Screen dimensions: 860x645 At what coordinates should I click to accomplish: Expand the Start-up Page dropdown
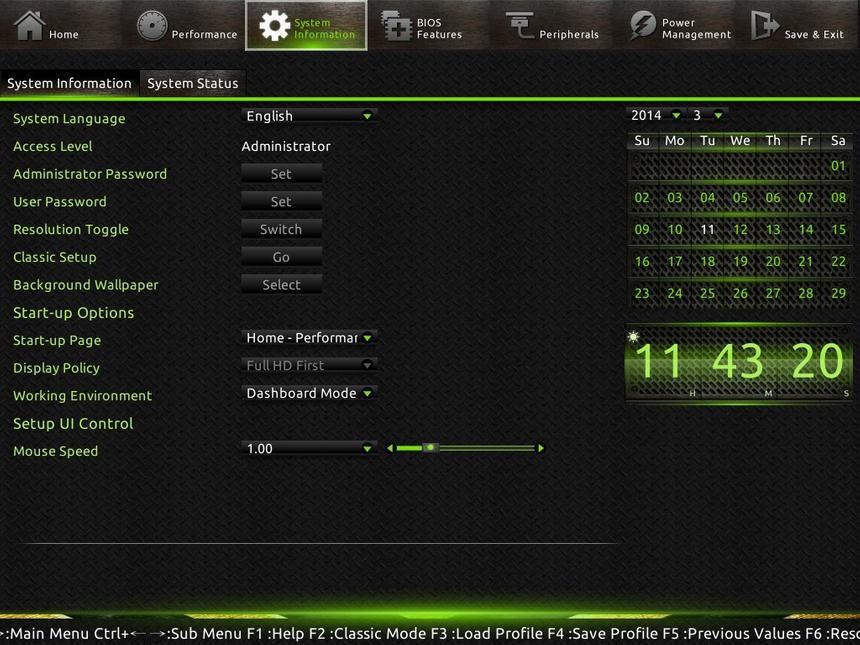click(308, 338)
